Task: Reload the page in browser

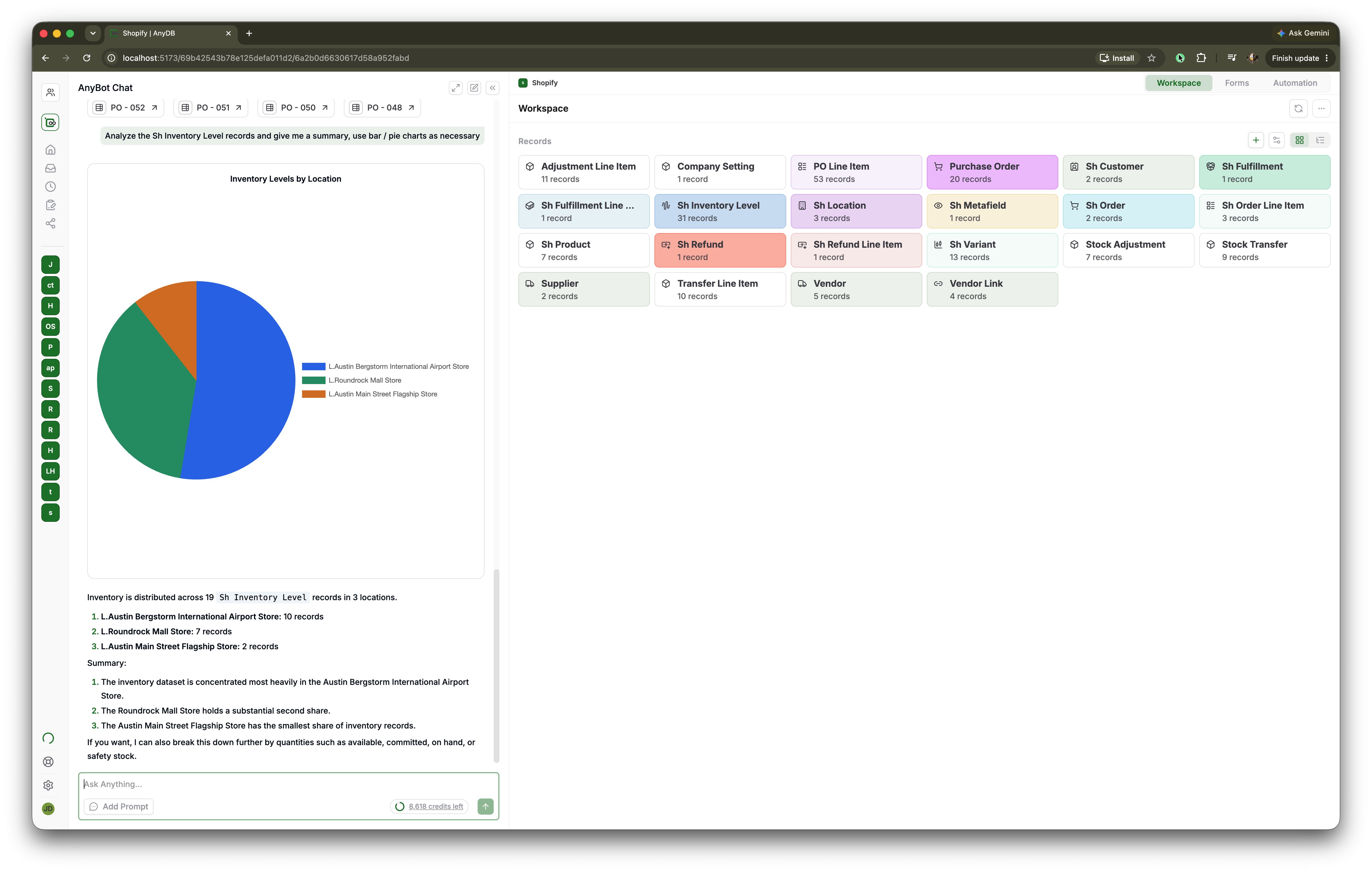Action: pyautogui.click(x=87, y=58)
